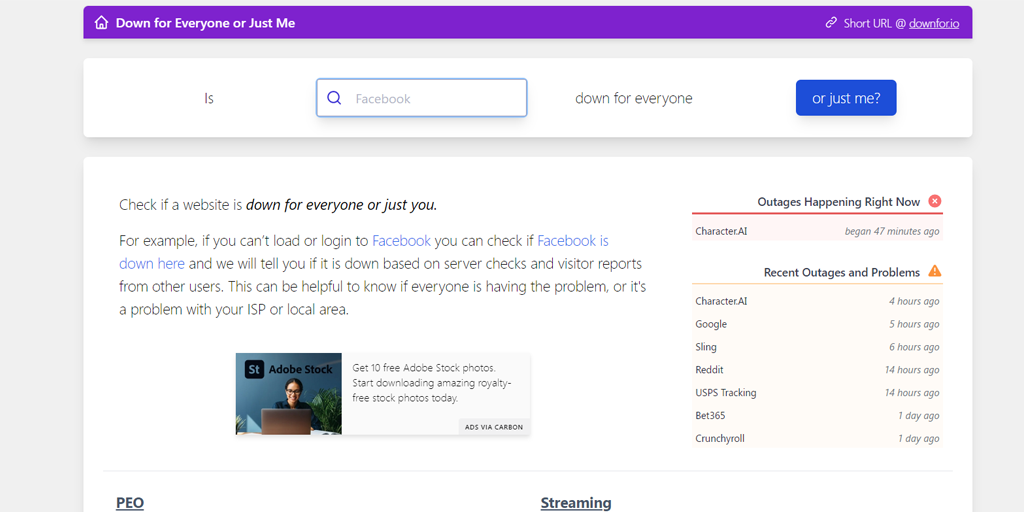Click orange warning icon beside Recent Outages
The image size is (1024, 512).
(x=935, y=271)
